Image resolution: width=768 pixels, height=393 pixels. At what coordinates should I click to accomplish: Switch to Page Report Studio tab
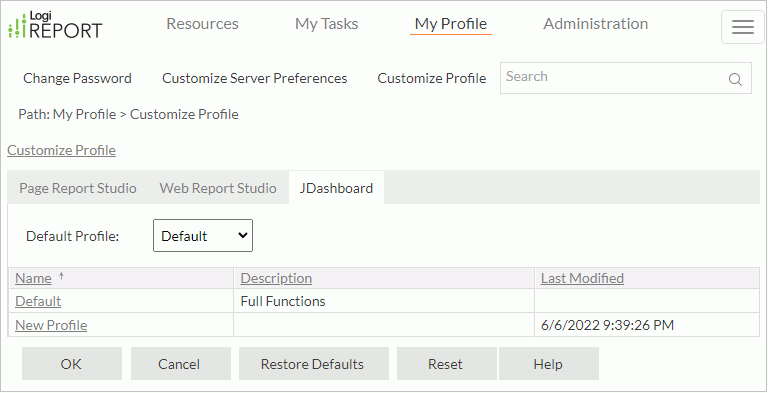[78, 188]
